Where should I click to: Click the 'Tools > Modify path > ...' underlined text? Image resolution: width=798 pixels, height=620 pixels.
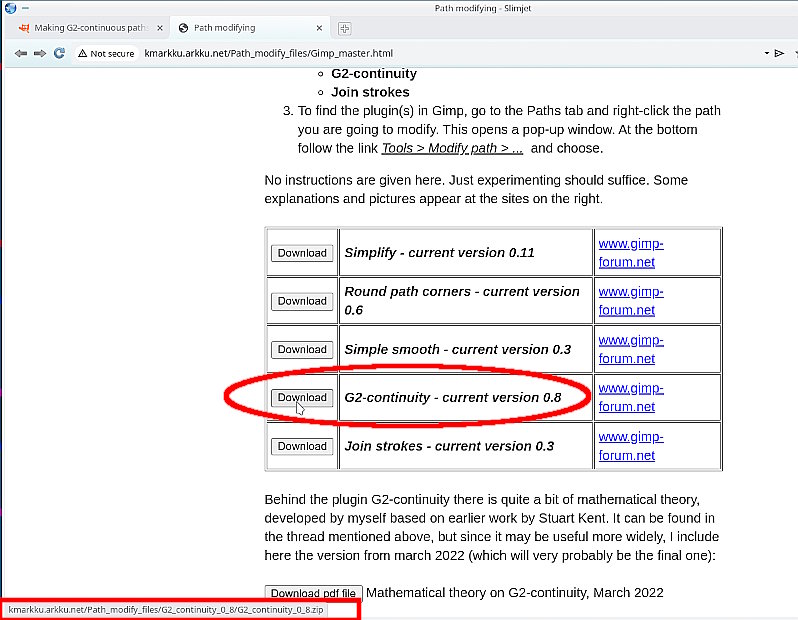point(452,148)
